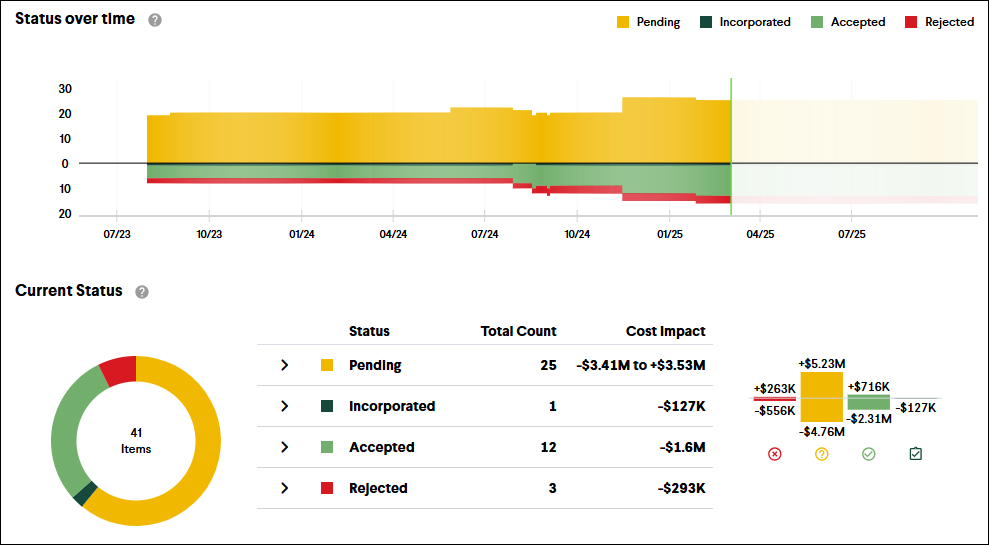Click help icon beside Status over time
Image resolution: width=989 pixels, height=545 pixels.
pos(155,20)
